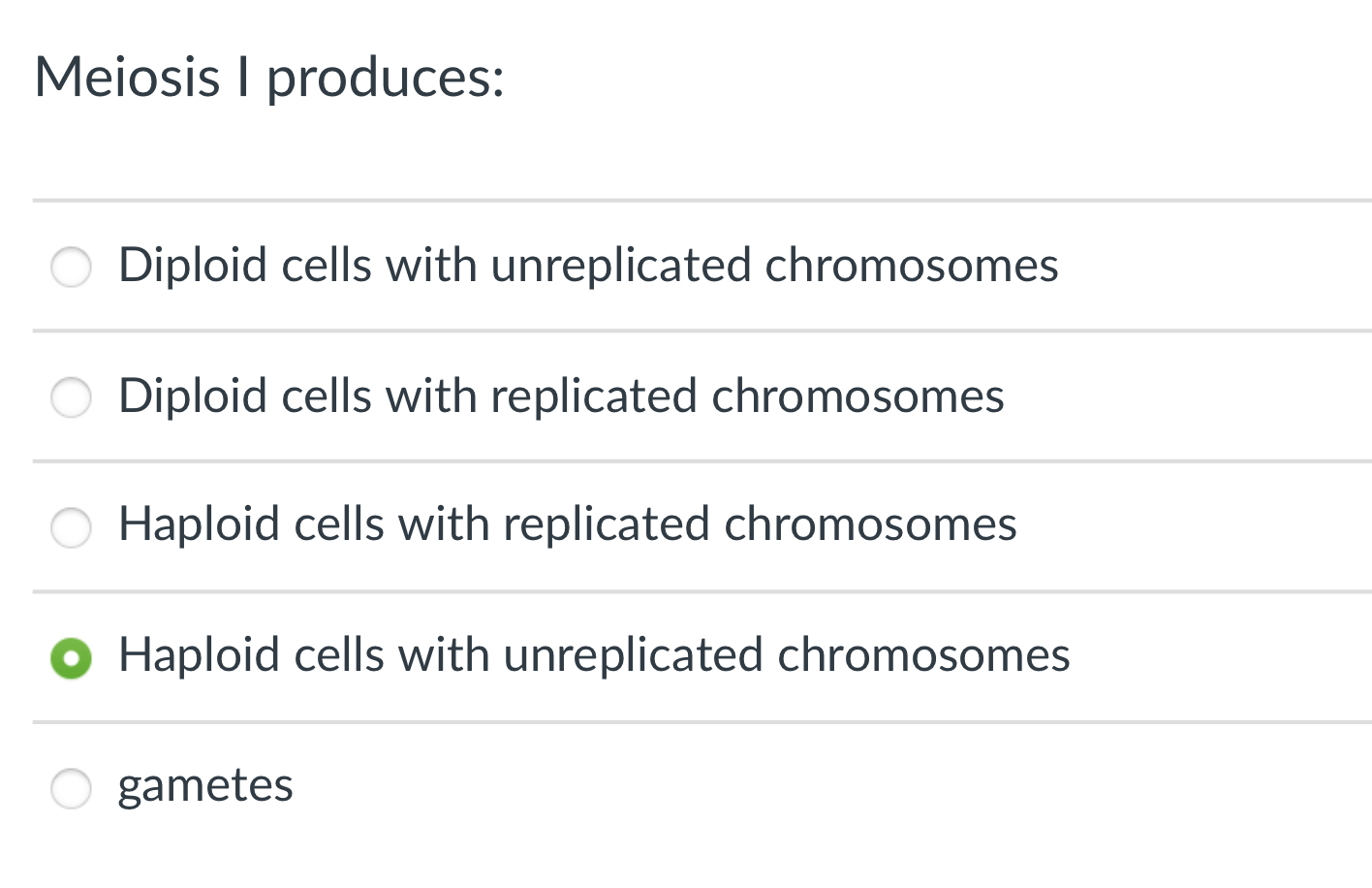Click the word 'Haploid' in the third option
This screenshot has width=1372, height=888.
(200, 526)
